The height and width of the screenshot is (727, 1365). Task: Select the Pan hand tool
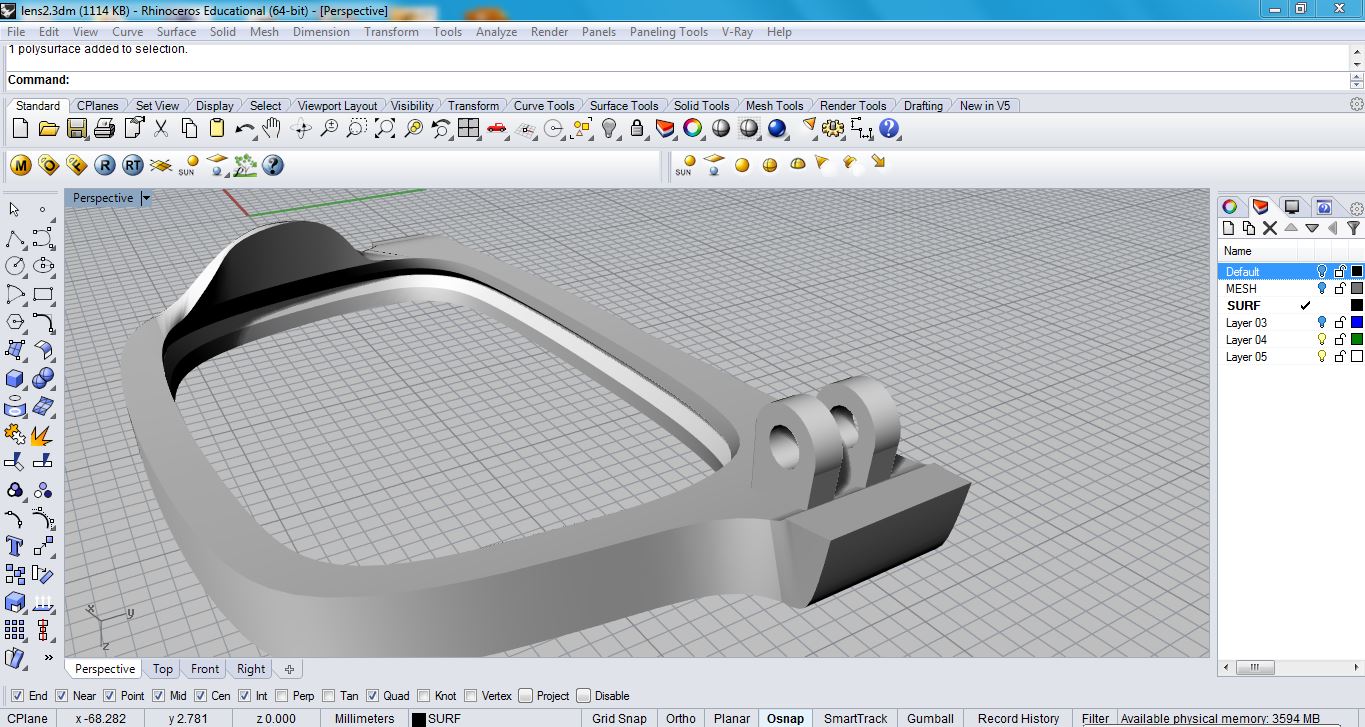tap(272, 128)
